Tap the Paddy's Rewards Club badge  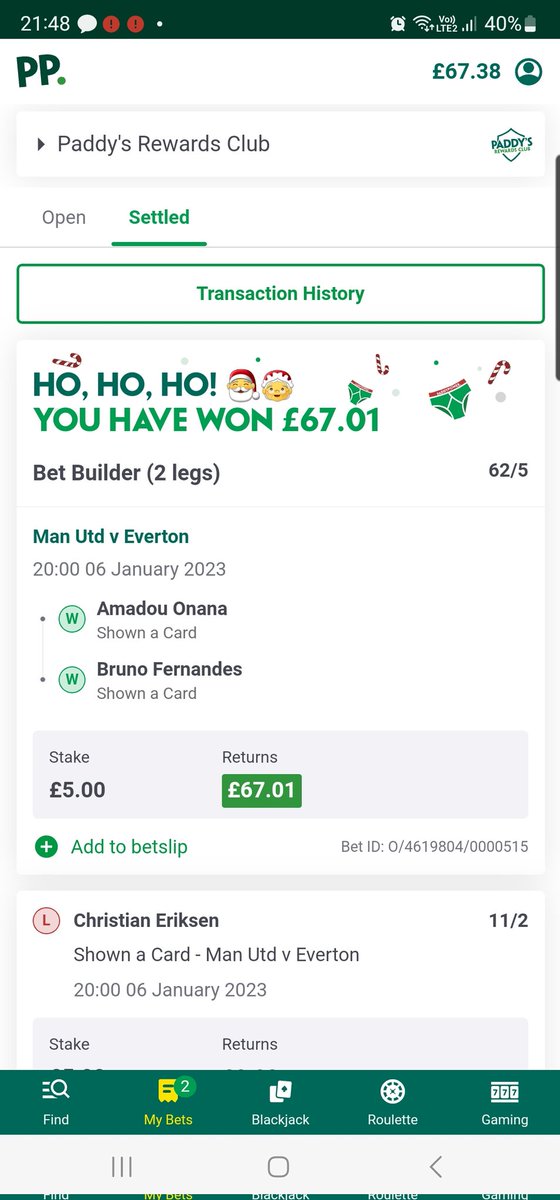click(511, 144)
